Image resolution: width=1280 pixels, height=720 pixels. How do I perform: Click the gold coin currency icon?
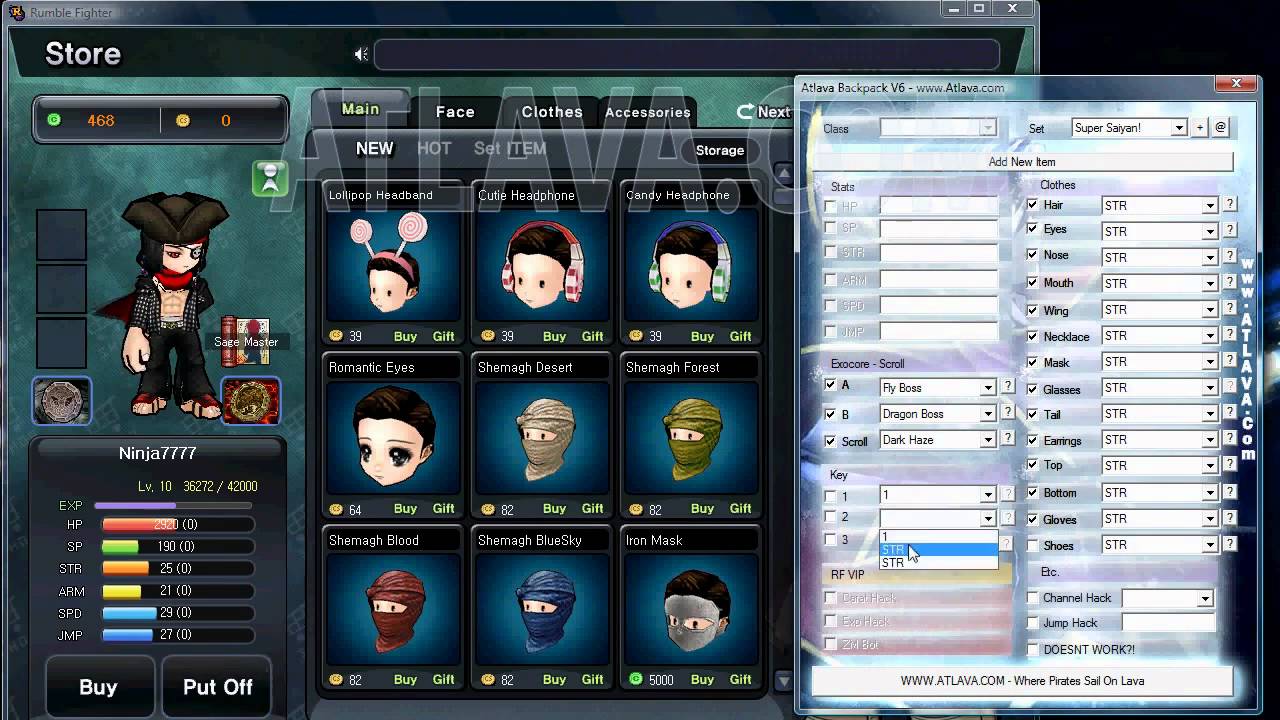(x=182, y=120)
